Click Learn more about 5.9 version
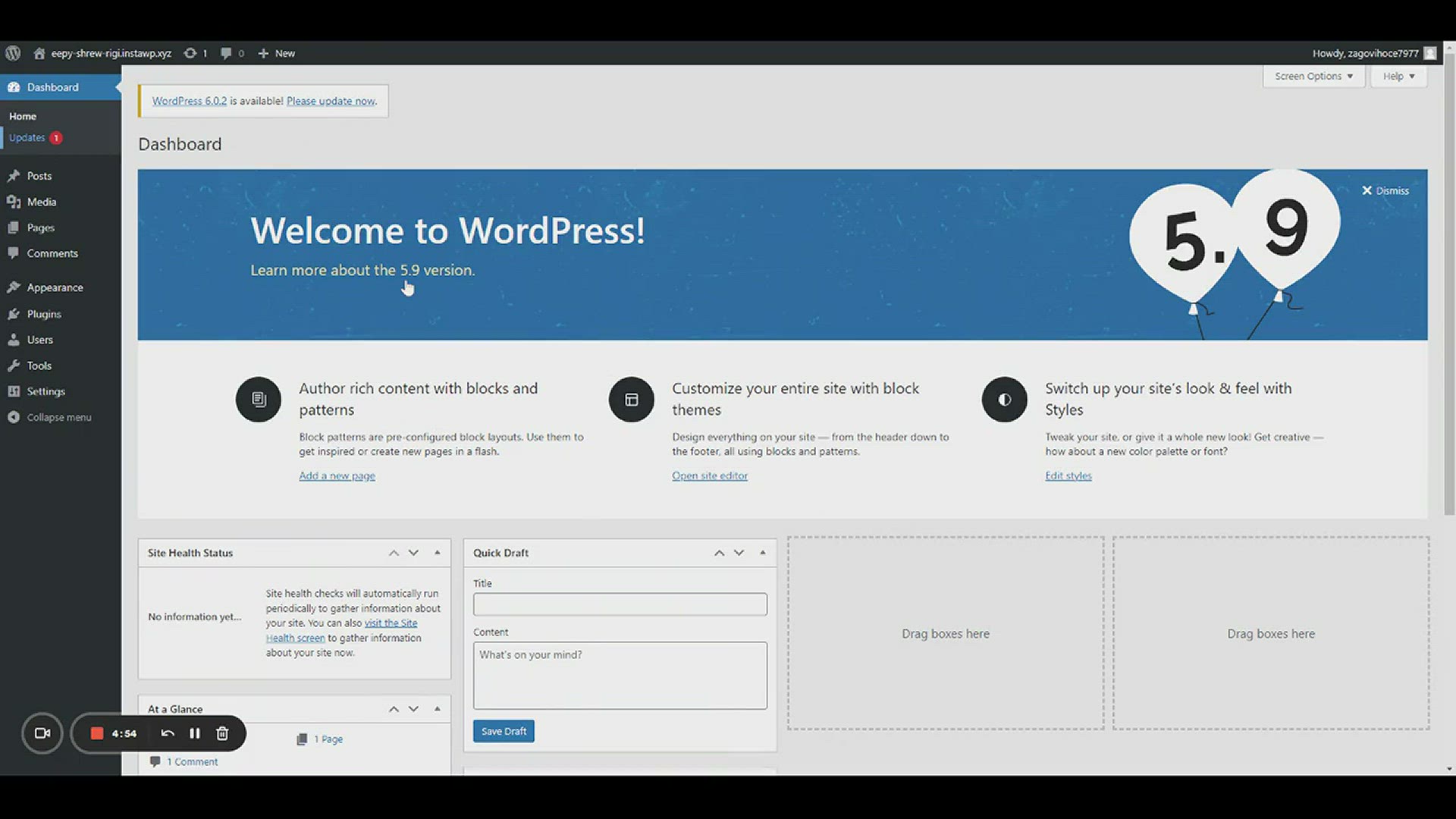This screenshot has height=819, width=1456. pos(362,270)
